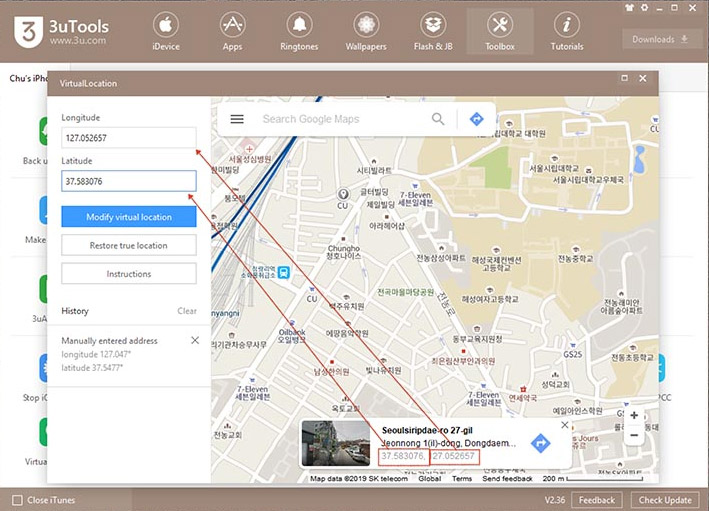The image size is (709, 511).
Task: Click the 7-Eleven label near Chungho
Action: [x=415, y=199]
